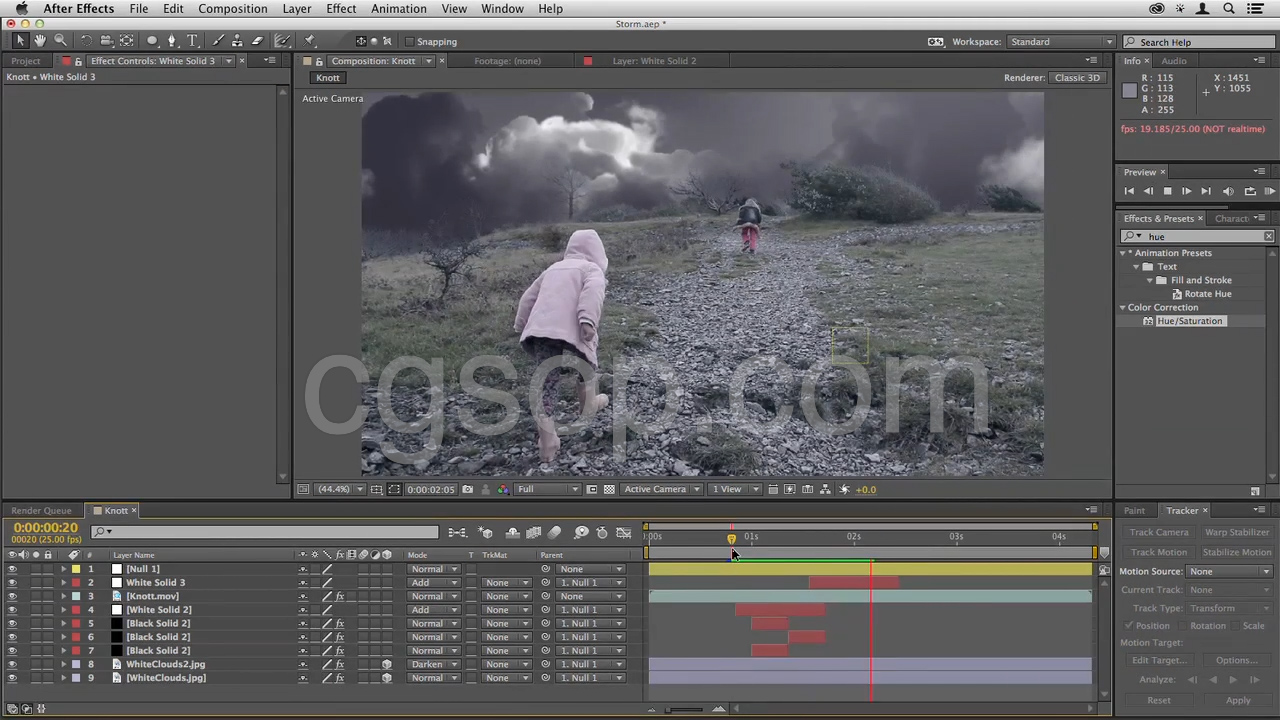
Task: Open the Motion Source dropdown
Action: pyautogui.click(x=1229, y=572)
